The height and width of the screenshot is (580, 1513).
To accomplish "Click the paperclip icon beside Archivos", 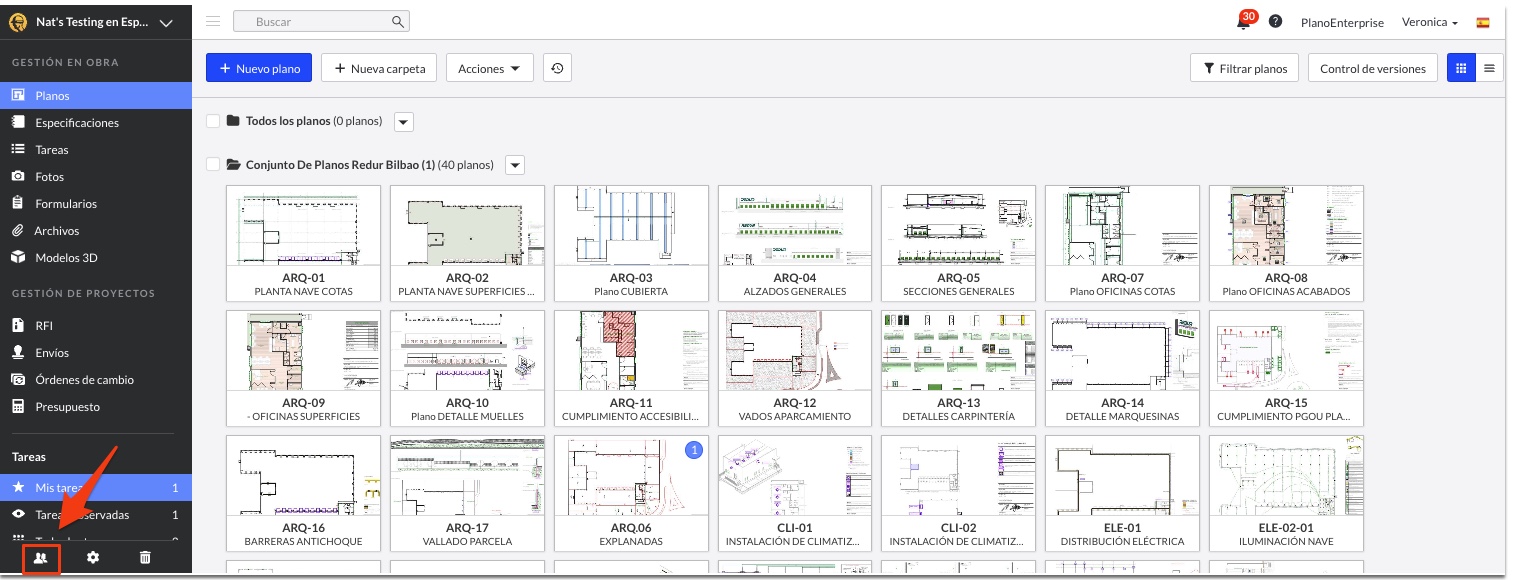I will coord(17,230).
